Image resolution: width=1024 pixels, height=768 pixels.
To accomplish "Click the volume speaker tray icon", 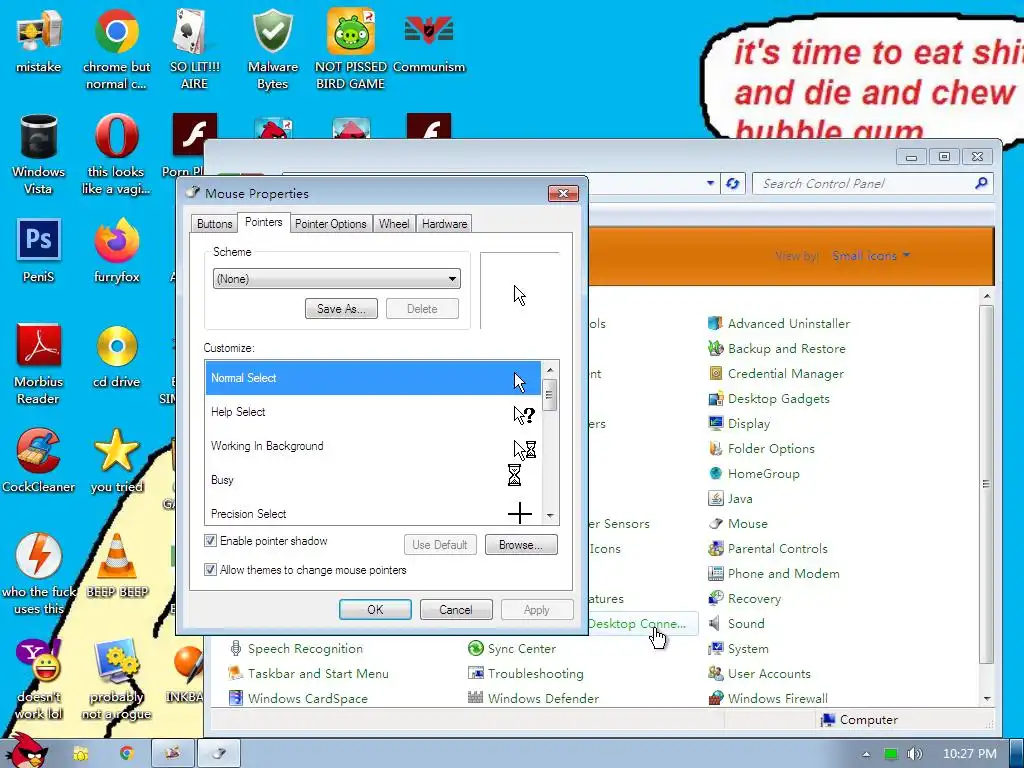I will [x=914, y=754].
